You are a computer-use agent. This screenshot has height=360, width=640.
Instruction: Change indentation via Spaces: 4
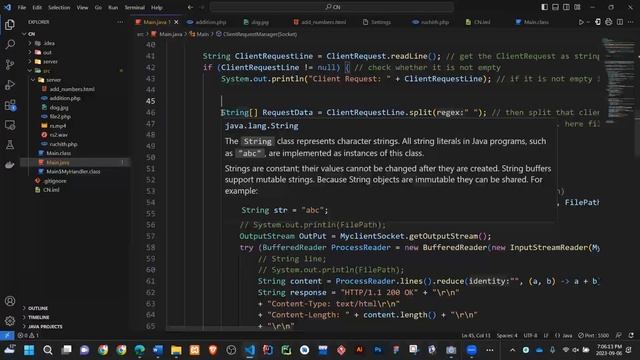click(x=507, y=336)
